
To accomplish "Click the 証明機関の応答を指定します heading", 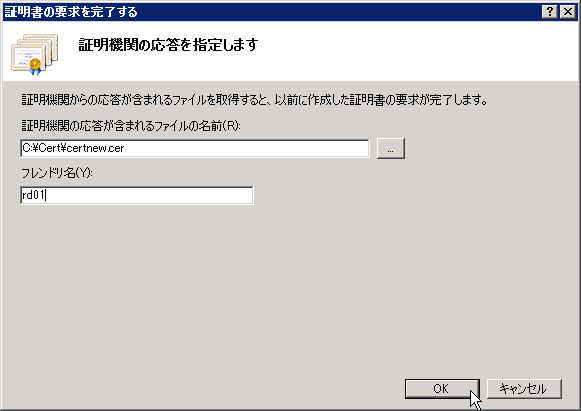I will point(168,45).
